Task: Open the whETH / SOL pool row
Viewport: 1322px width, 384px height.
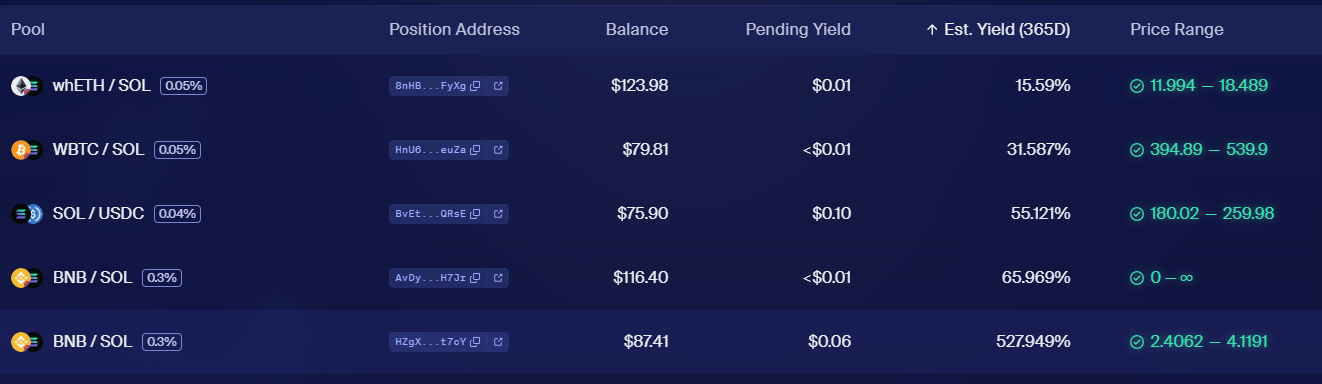Action: (661, 86)
